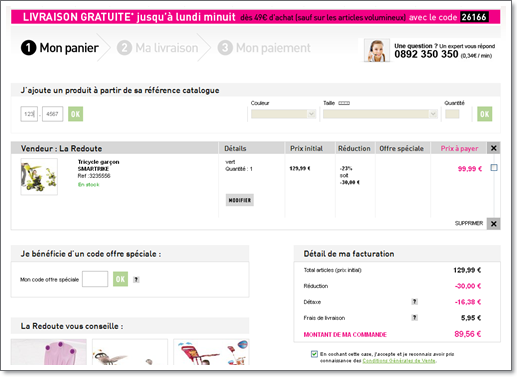Click the Détails column header
Viewport: 518px width, 377px height.
click(x=235, y=148)
